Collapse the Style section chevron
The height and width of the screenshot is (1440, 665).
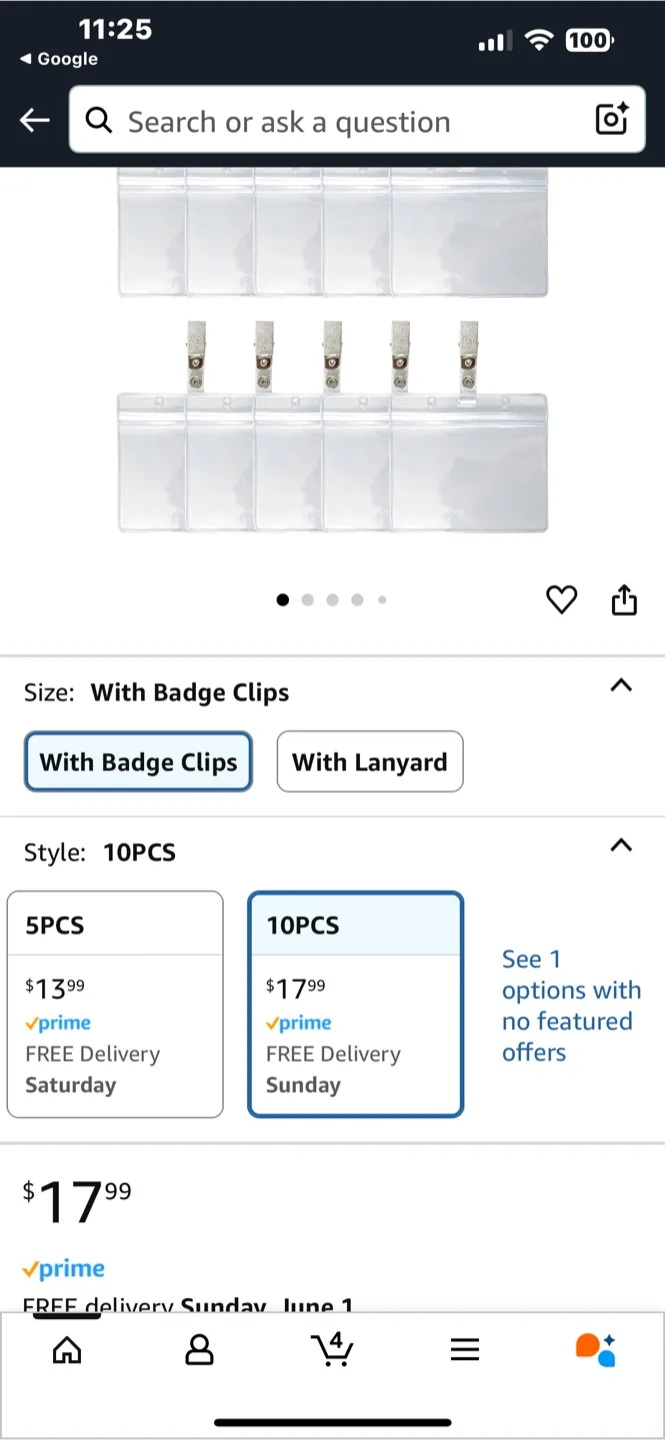[621, 846]
